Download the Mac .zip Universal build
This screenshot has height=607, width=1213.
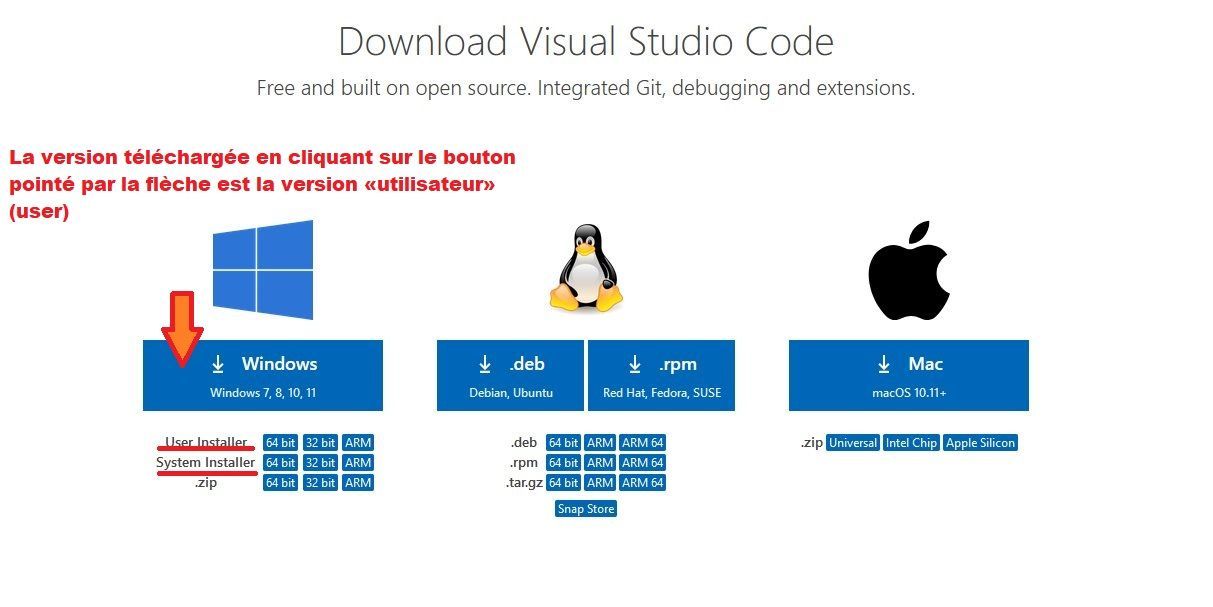853,443
